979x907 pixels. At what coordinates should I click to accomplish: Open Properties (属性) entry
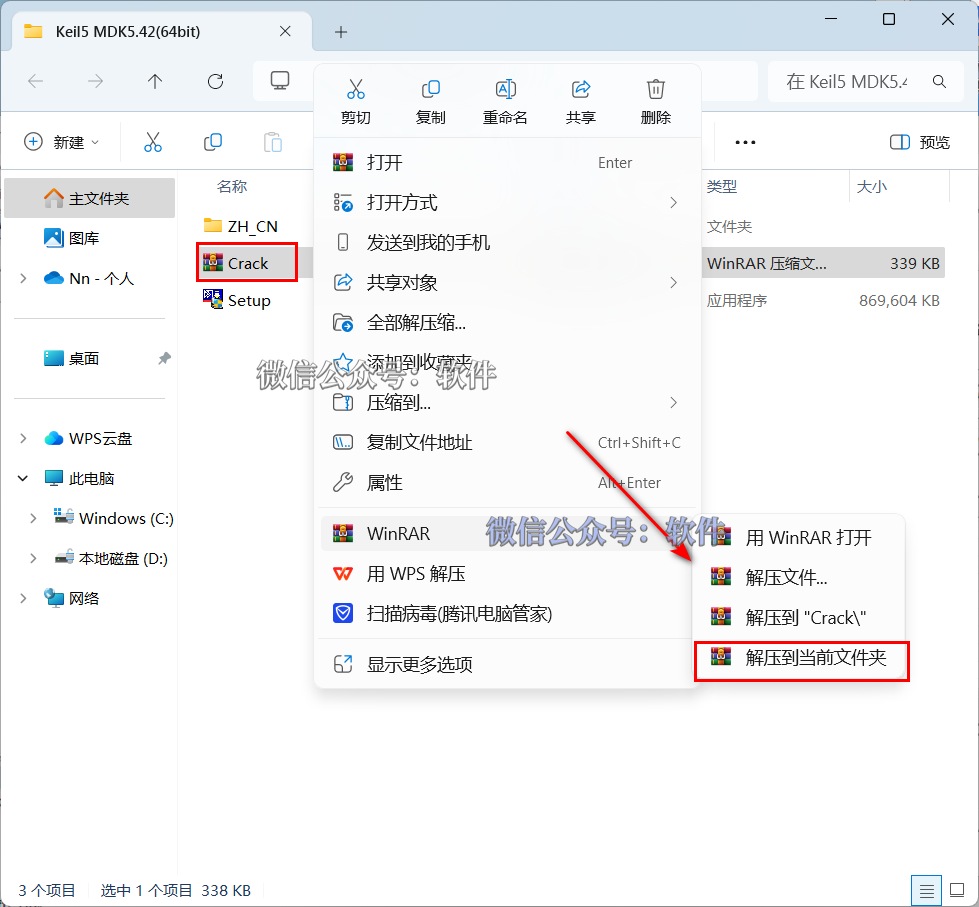pos(507,483)
